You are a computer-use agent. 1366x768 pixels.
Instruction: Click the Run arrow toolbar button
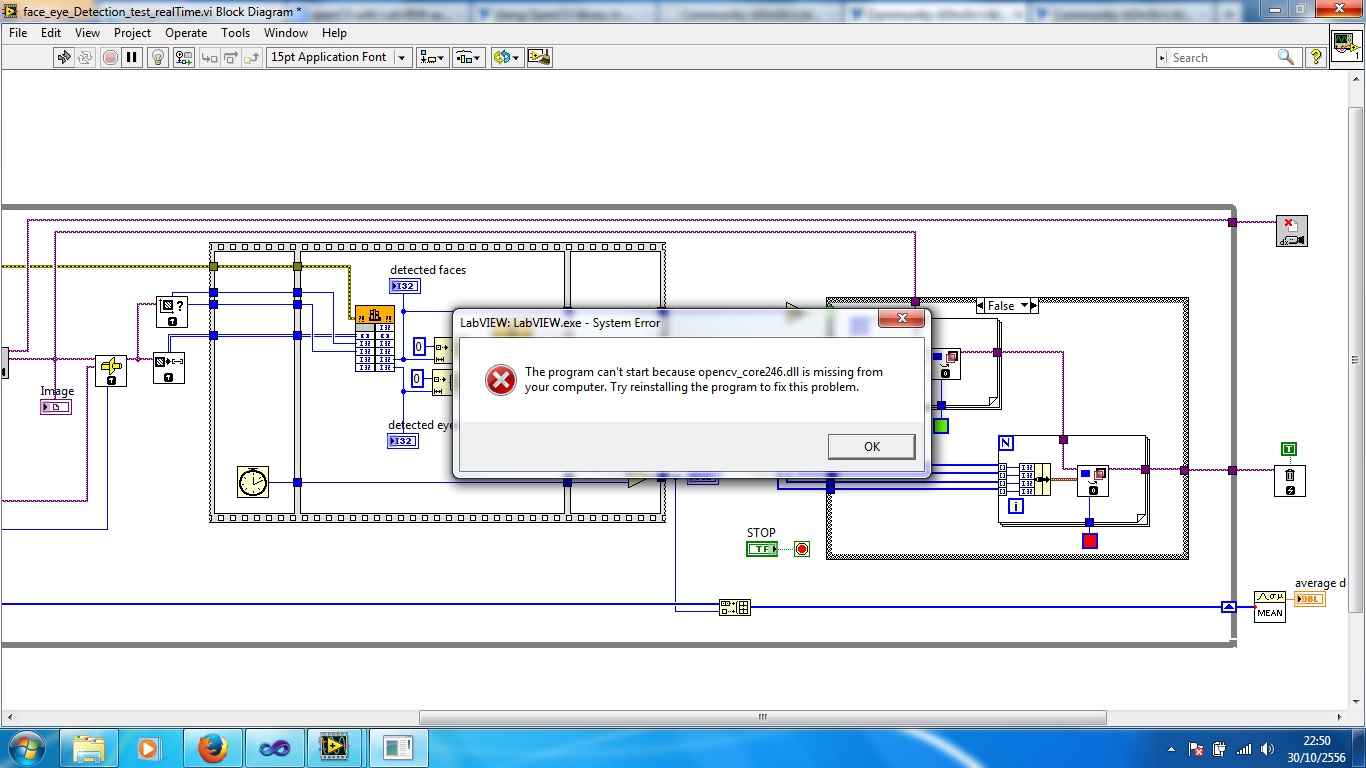point(64,57)
